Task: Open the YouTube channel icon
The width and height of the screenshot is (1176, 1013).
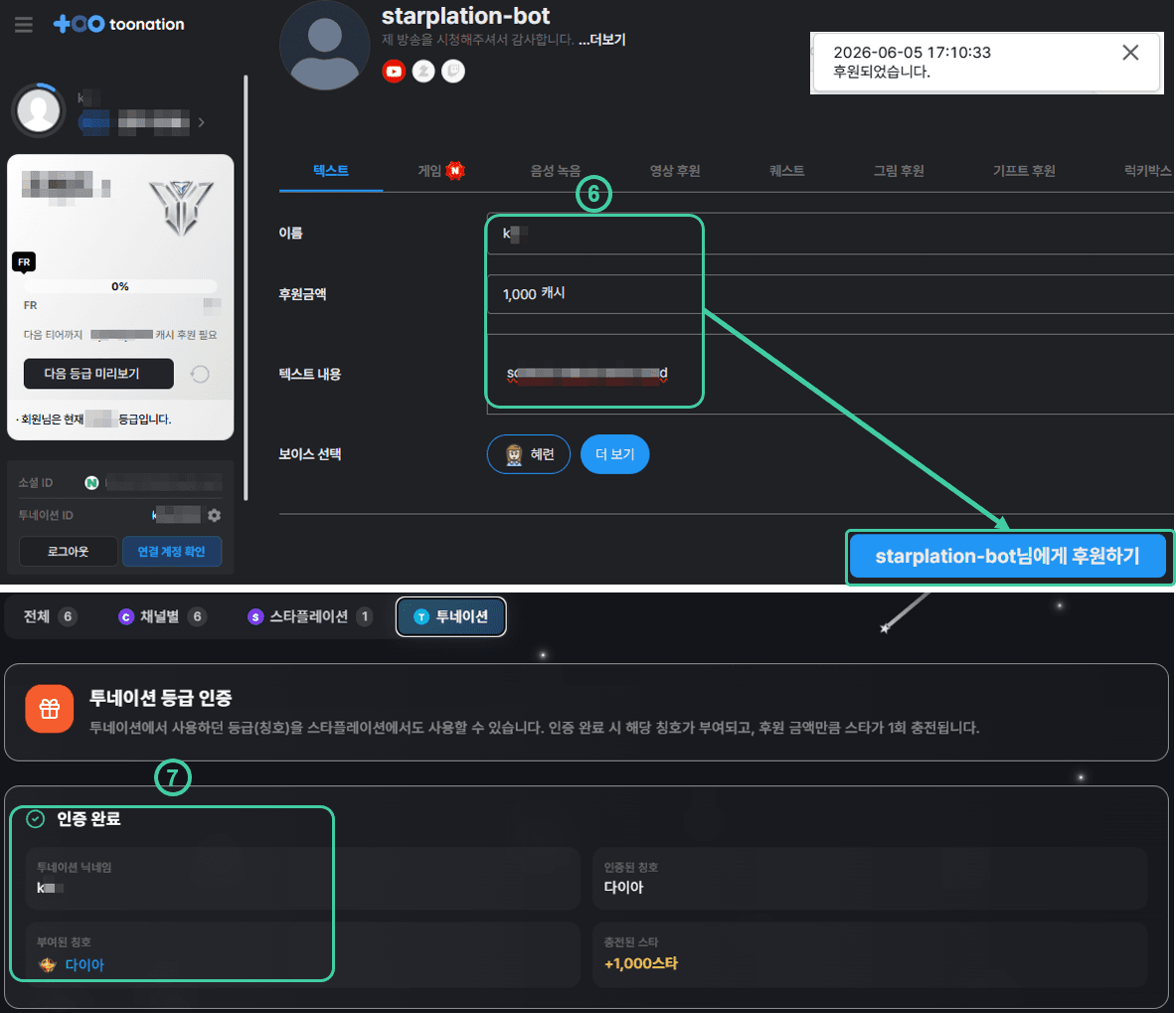Action: 394,72
